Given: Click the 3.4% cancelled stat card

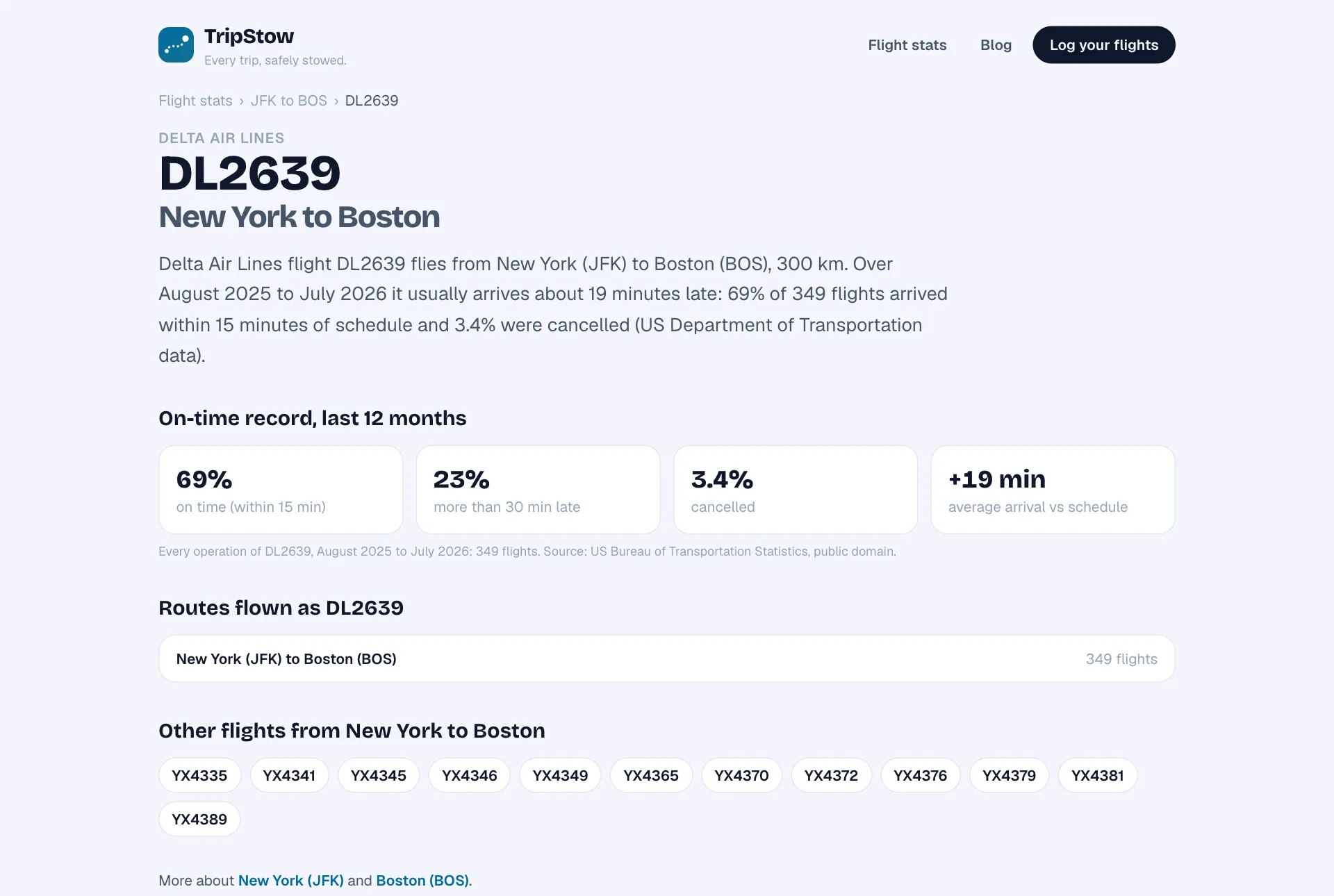Looking at the screenshot, I should tap(796, 490).
